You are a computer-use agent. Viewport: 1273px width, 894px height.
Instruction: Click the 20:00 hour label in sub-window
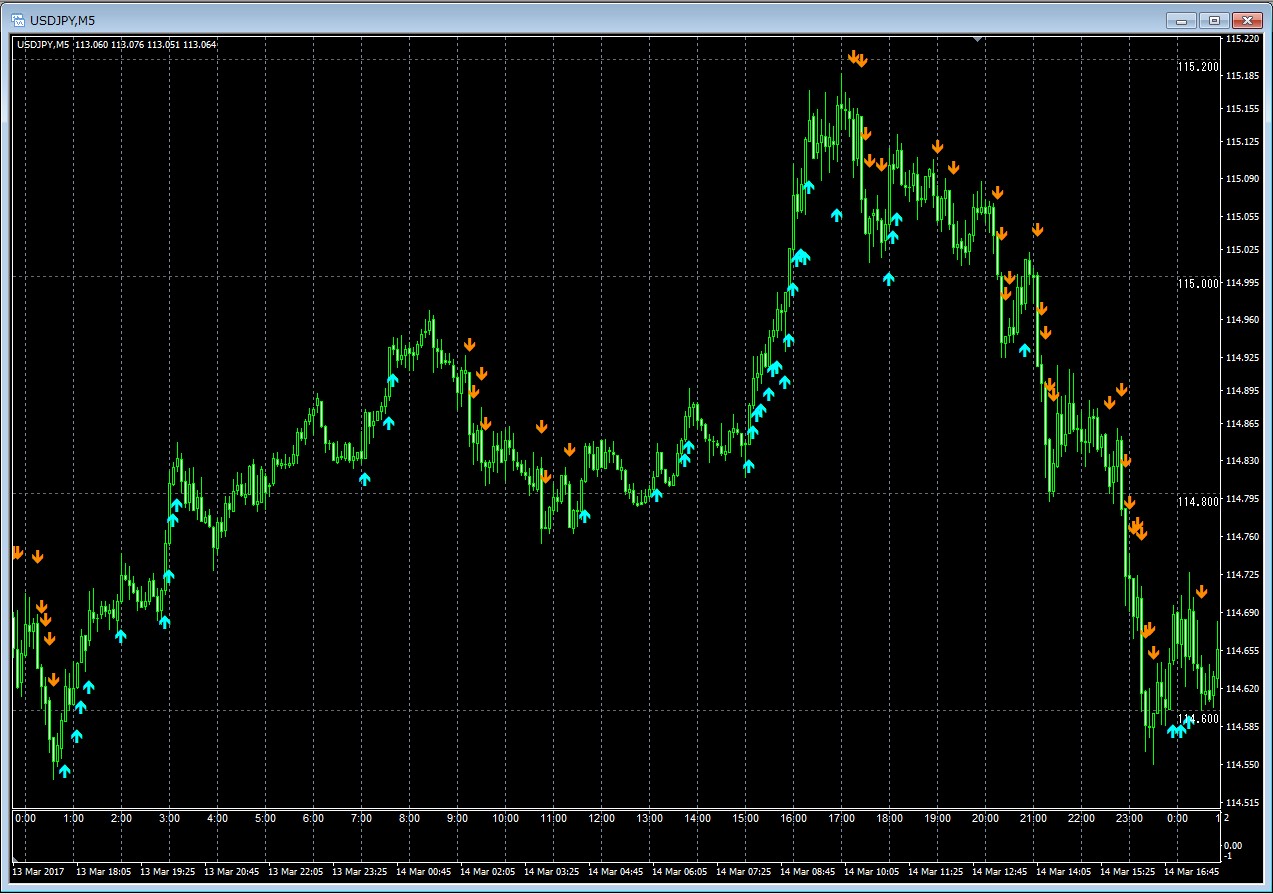coord(985,818)
